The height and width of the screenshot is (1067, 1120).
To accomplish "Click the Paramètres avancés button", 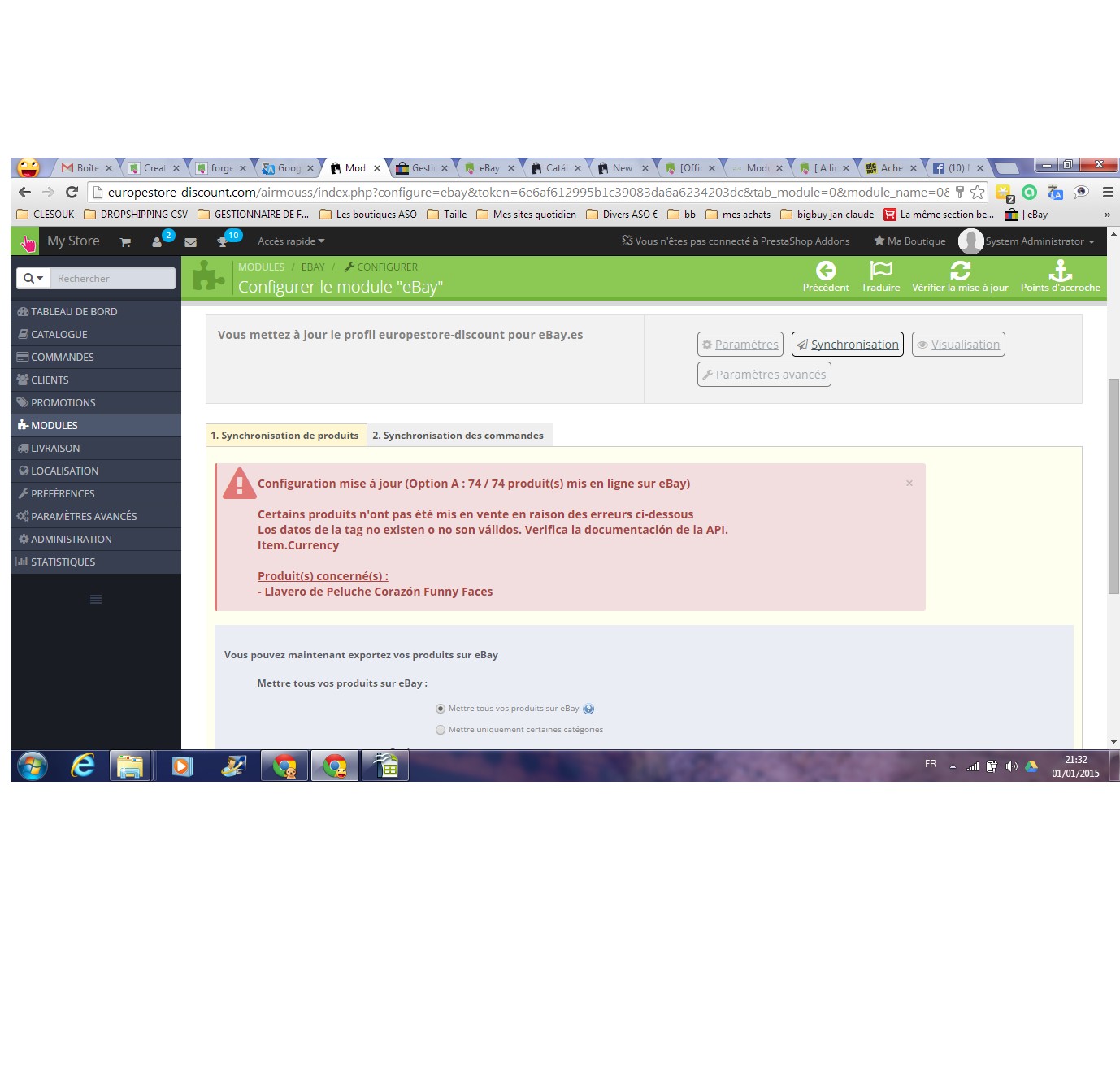I will pyautogui.click(x=764, y=375).
